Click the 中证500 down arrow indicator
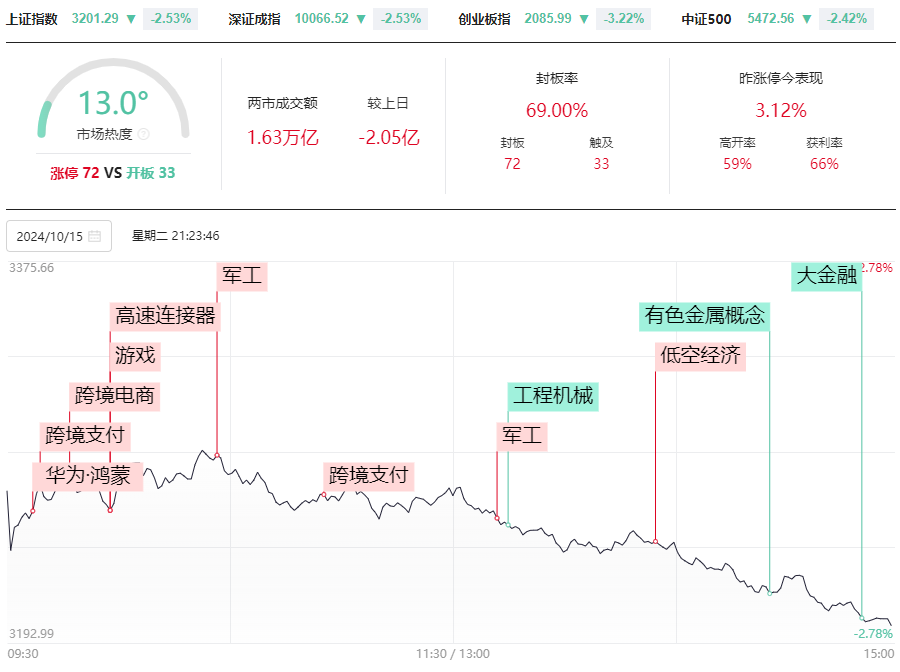 pyautogui.click(x=807, y=19)
